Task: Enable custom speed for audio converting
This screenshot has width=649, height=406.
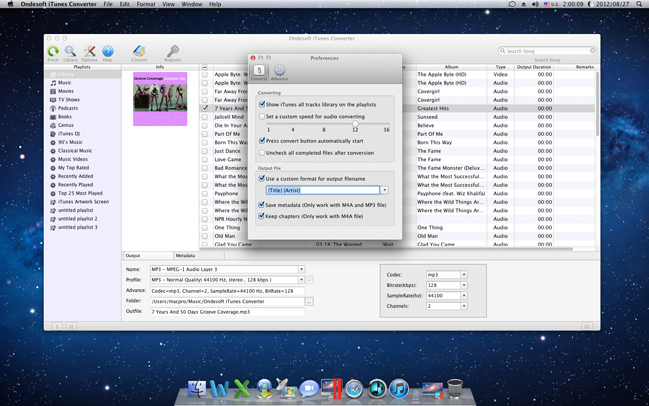Action: [x=262, y=116]
